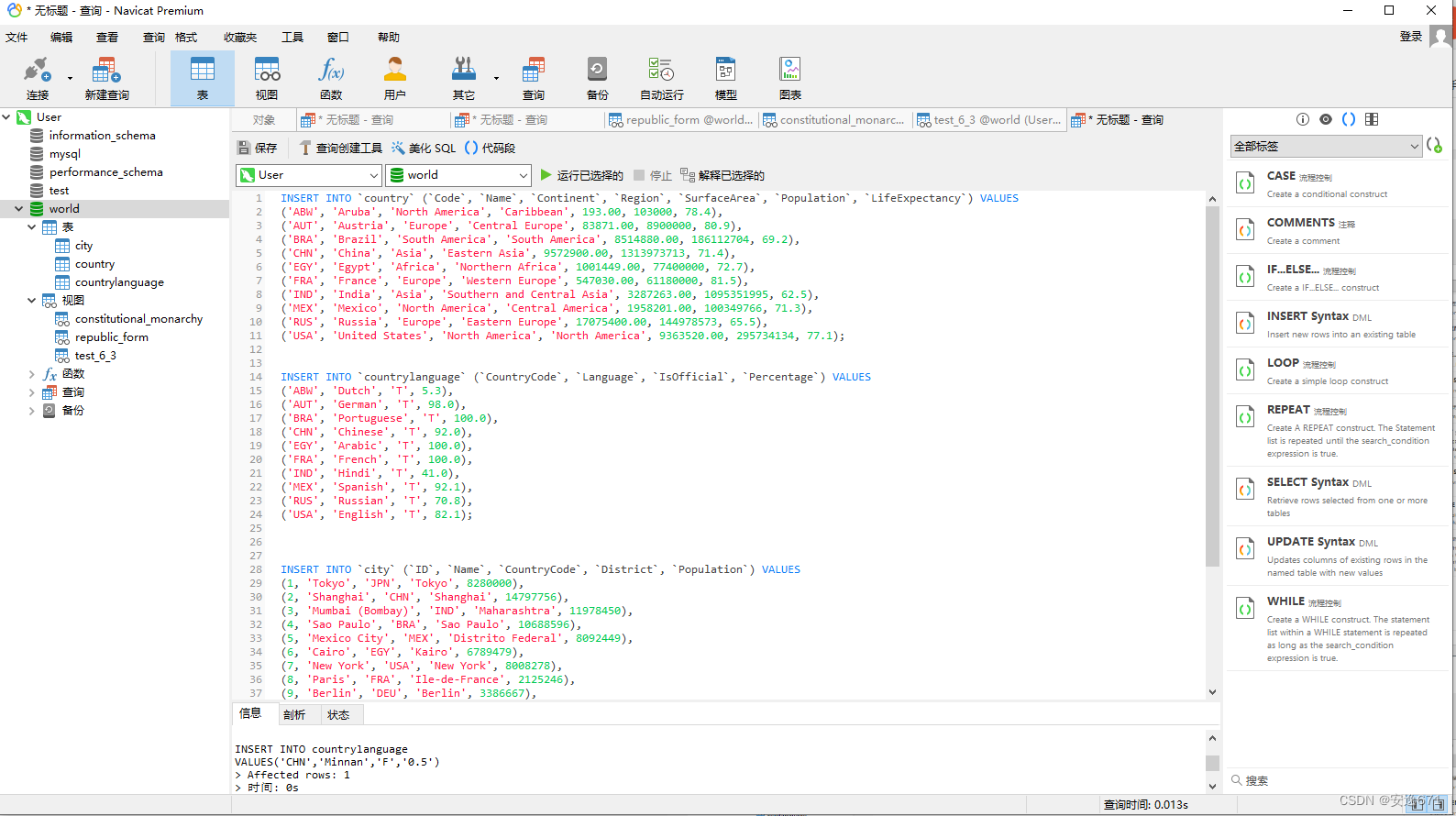This screenshot has width=1456, height=816.
Task: Switch to the 剖析 profile tab
Action: (x=294, y=715)
